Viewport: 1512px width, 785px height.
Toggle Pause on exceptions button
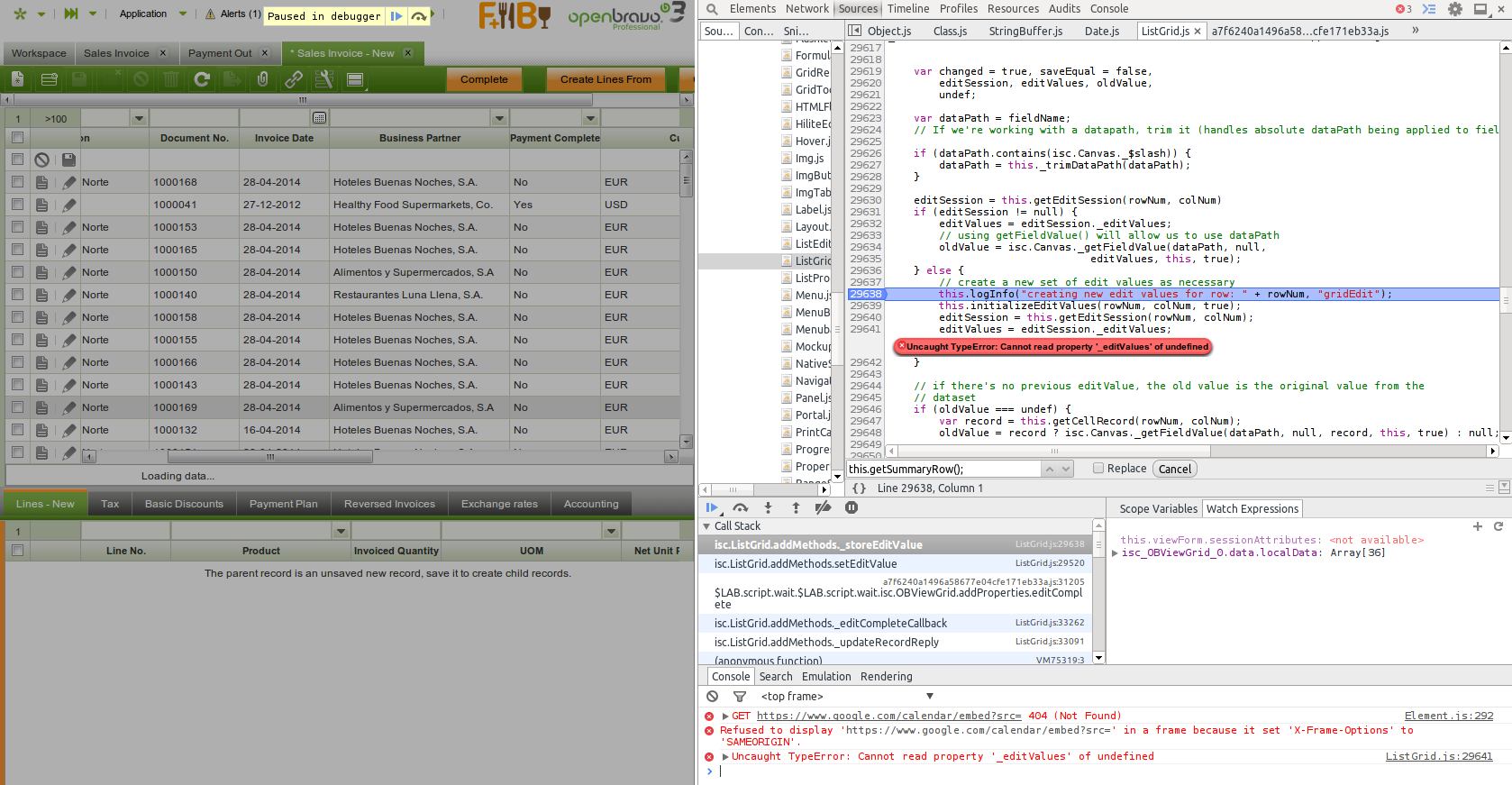click(x=851, y=508)
